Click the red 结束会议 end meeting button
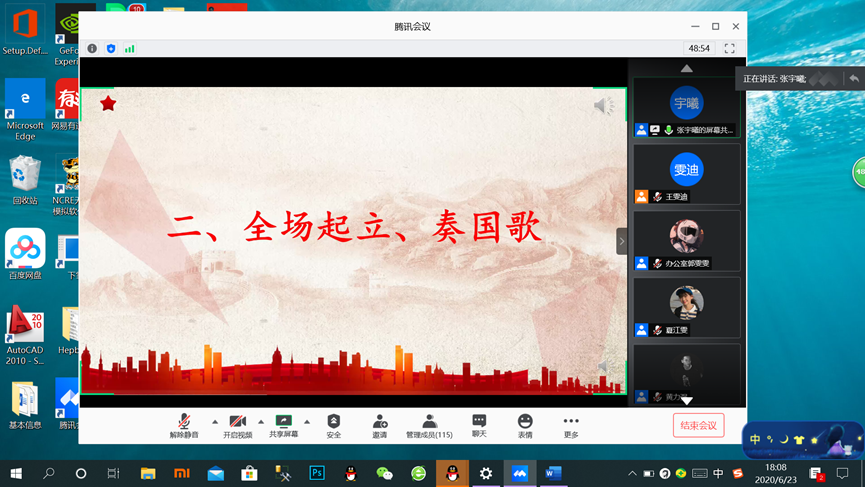 click(x=698, y=425)
